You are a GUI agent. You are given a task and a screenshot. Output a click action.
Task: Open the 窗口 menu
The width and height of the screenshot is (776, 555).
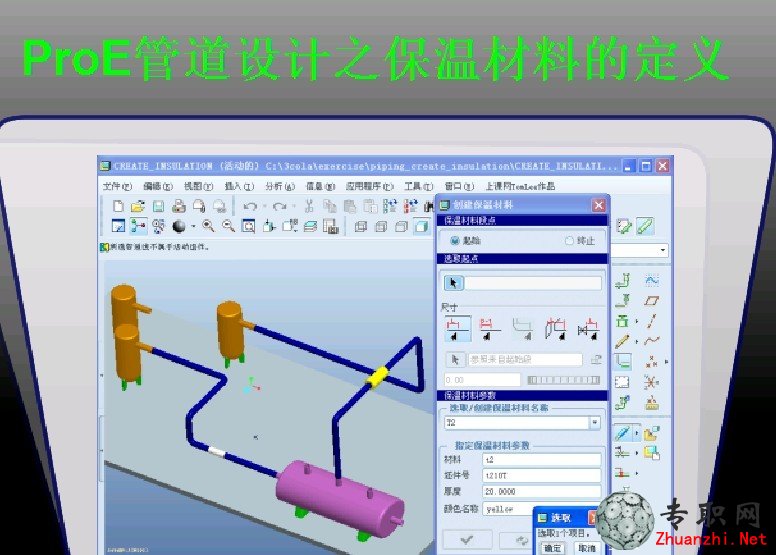[459, 186]
